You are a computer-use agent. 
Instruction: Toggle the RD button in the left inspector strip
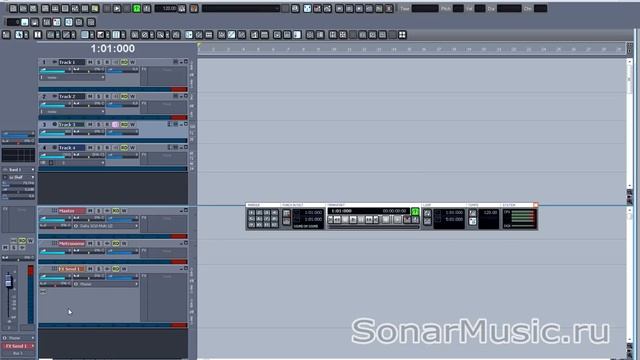pos(22,240)
